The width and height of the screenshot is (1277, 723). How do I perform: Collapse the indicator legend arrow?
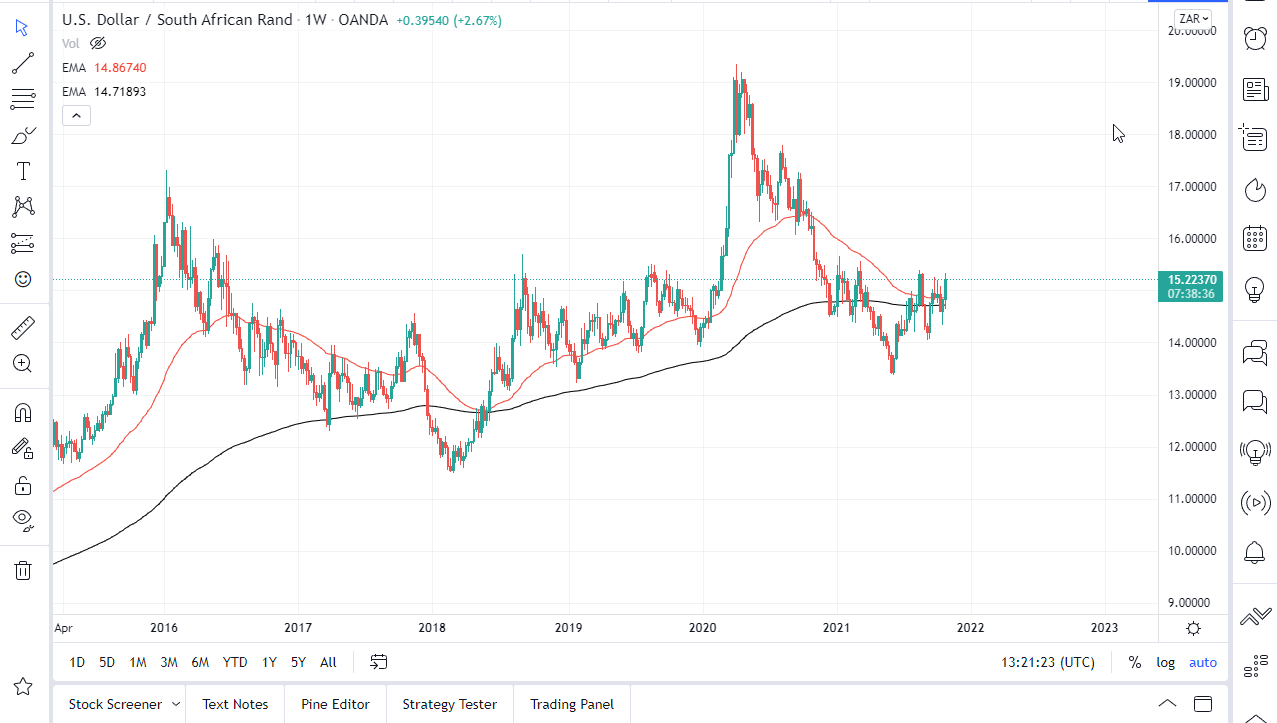click(x=76, y=114)
